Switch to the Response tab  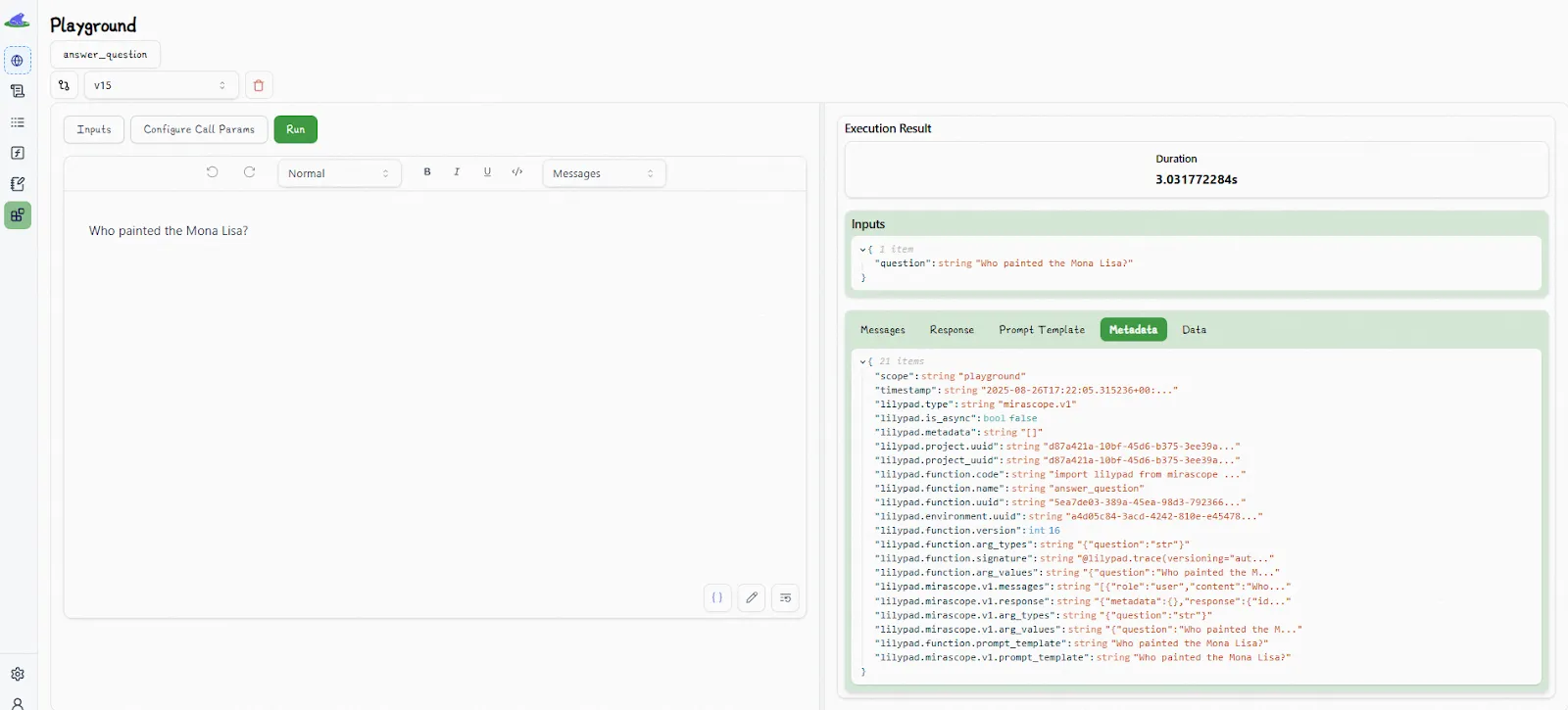point(952,330)
